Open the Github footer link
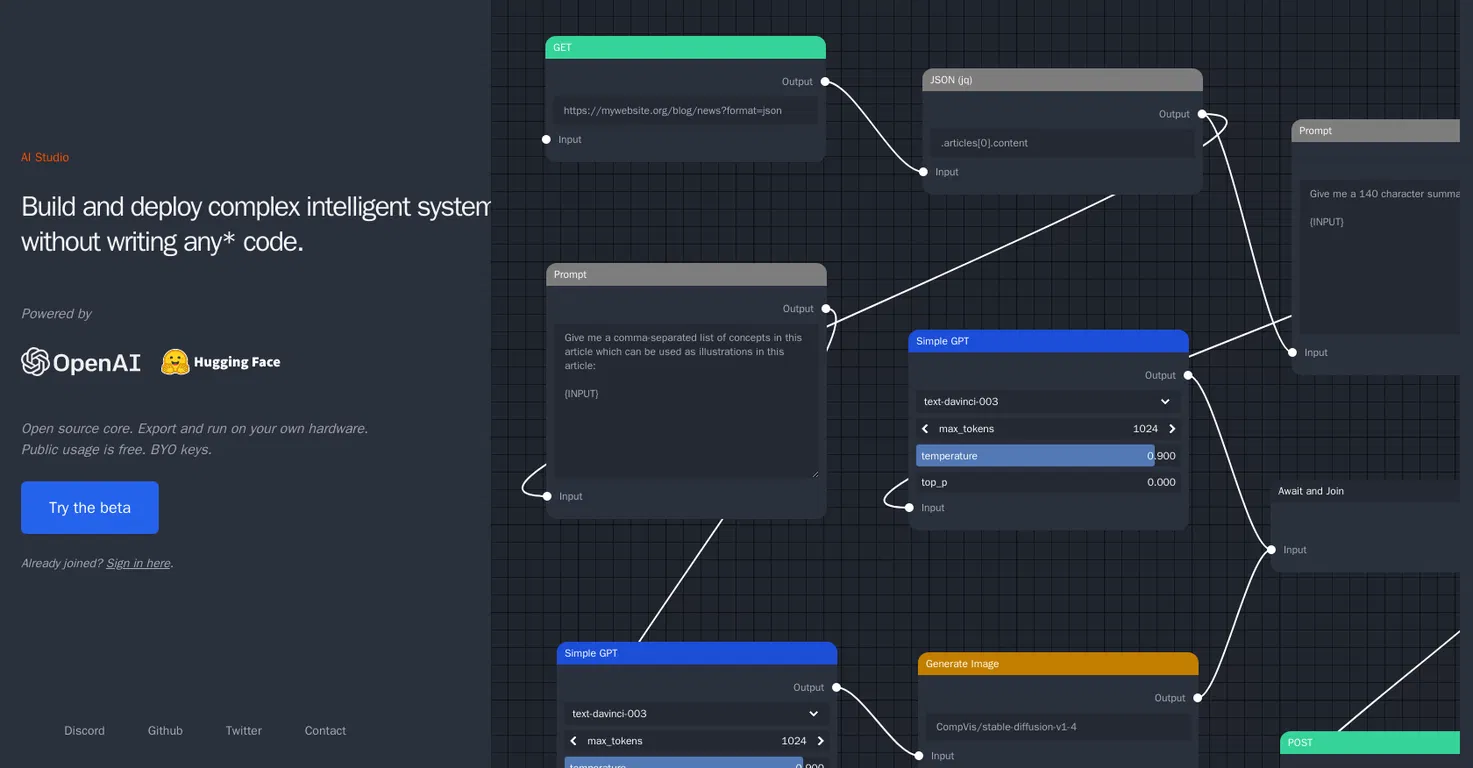1473x768 pixels. point(165,731)
